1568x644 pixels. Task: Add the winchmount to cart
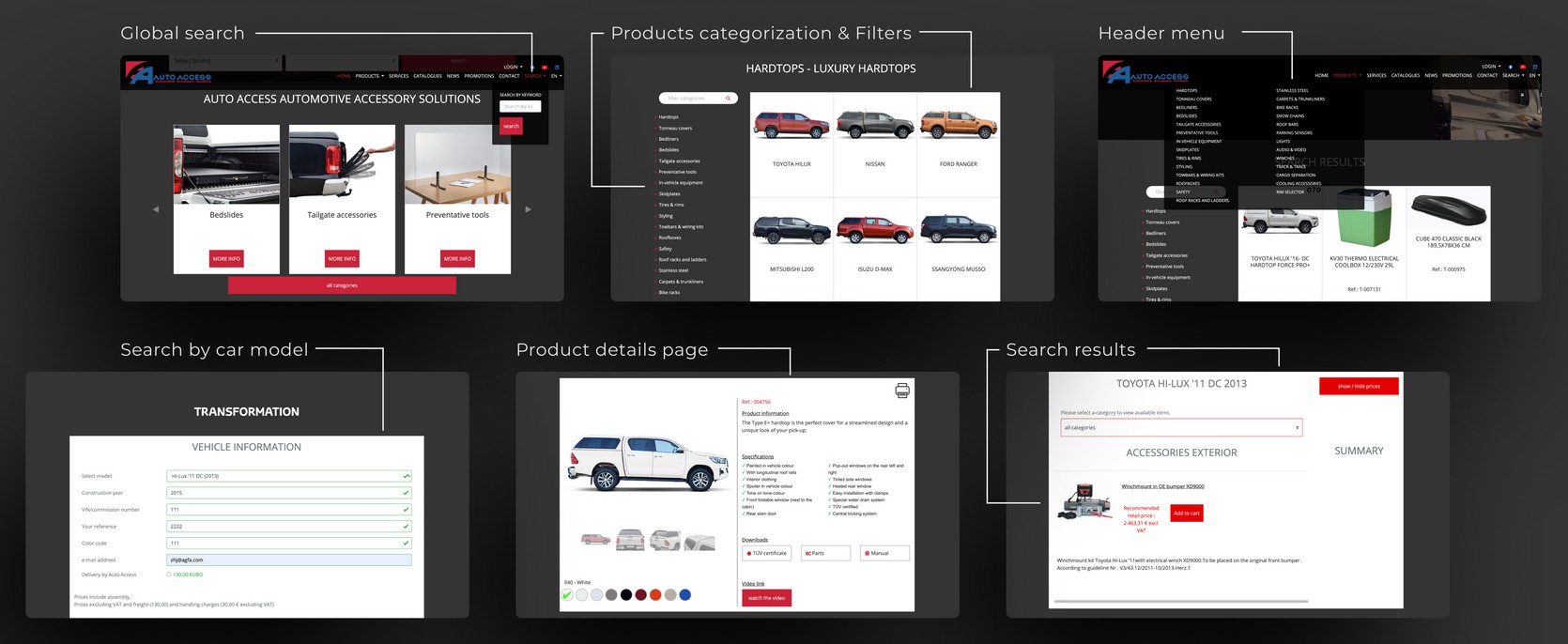pos(1186,513)
